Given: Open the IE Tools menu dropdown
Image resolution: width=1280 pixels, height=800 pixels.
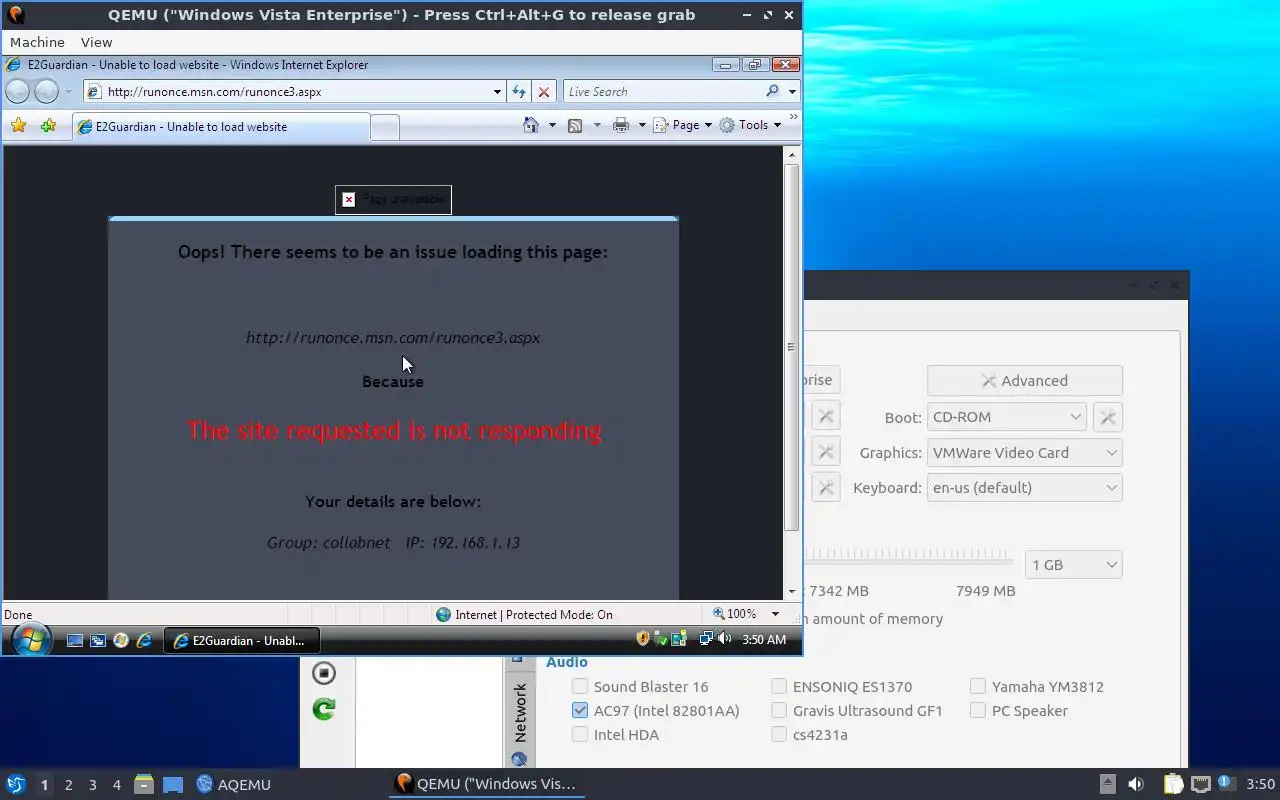Looking at the screenshot, I should [750, 125].
